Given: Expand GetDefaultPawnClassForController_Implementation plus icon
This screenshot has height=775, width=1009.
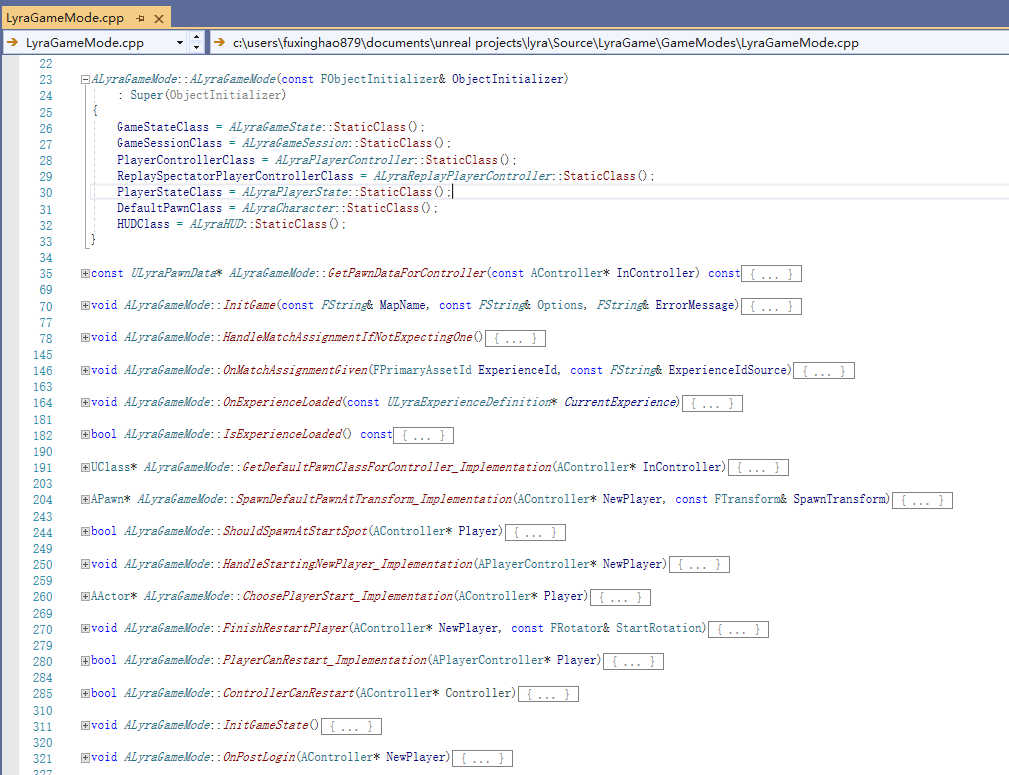Looking at the screenshot, I should pyautogui.click(x=85, y=467).
